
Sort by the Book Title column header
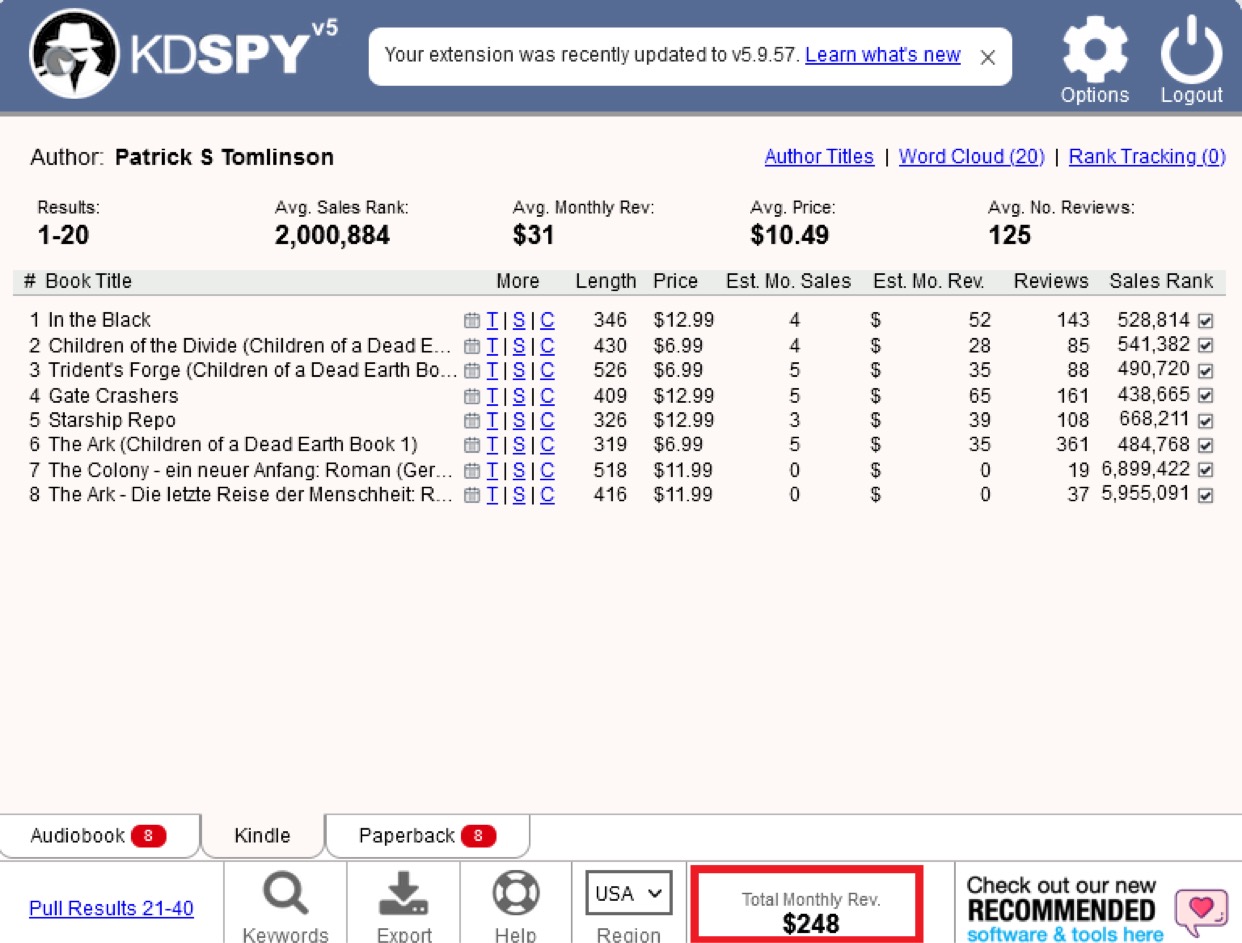(x=88, y=282)
